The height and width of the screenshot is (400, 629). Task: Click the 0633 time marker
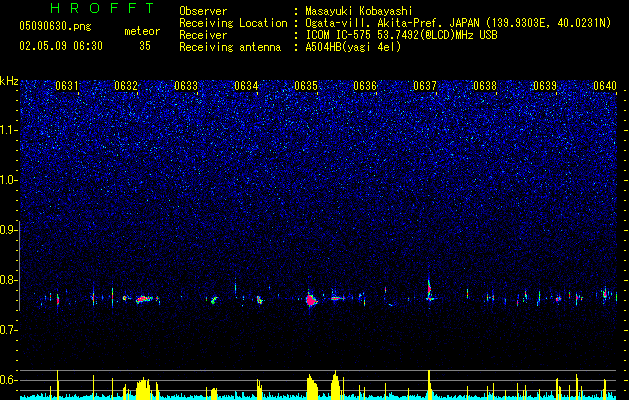(x=186, y=86)
